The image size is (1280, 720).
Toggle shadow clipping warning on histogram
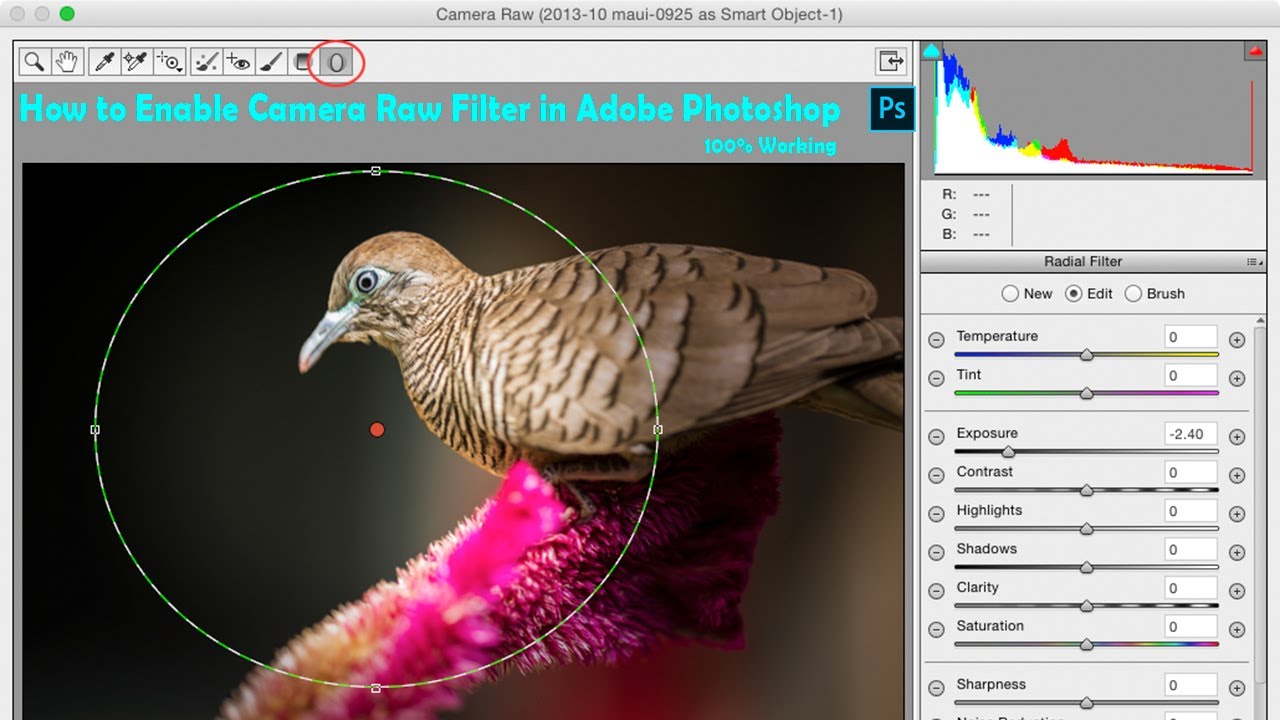pos(931,51)
